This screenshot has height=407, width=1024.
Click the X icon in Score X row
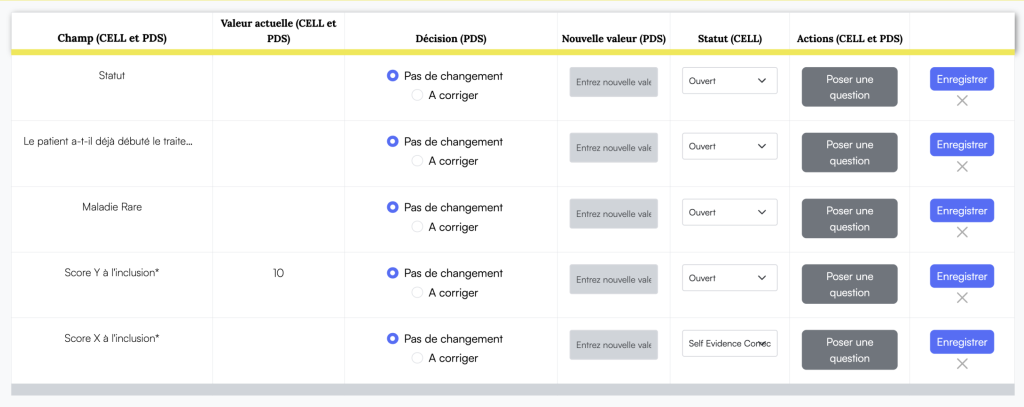click(962, 364)
